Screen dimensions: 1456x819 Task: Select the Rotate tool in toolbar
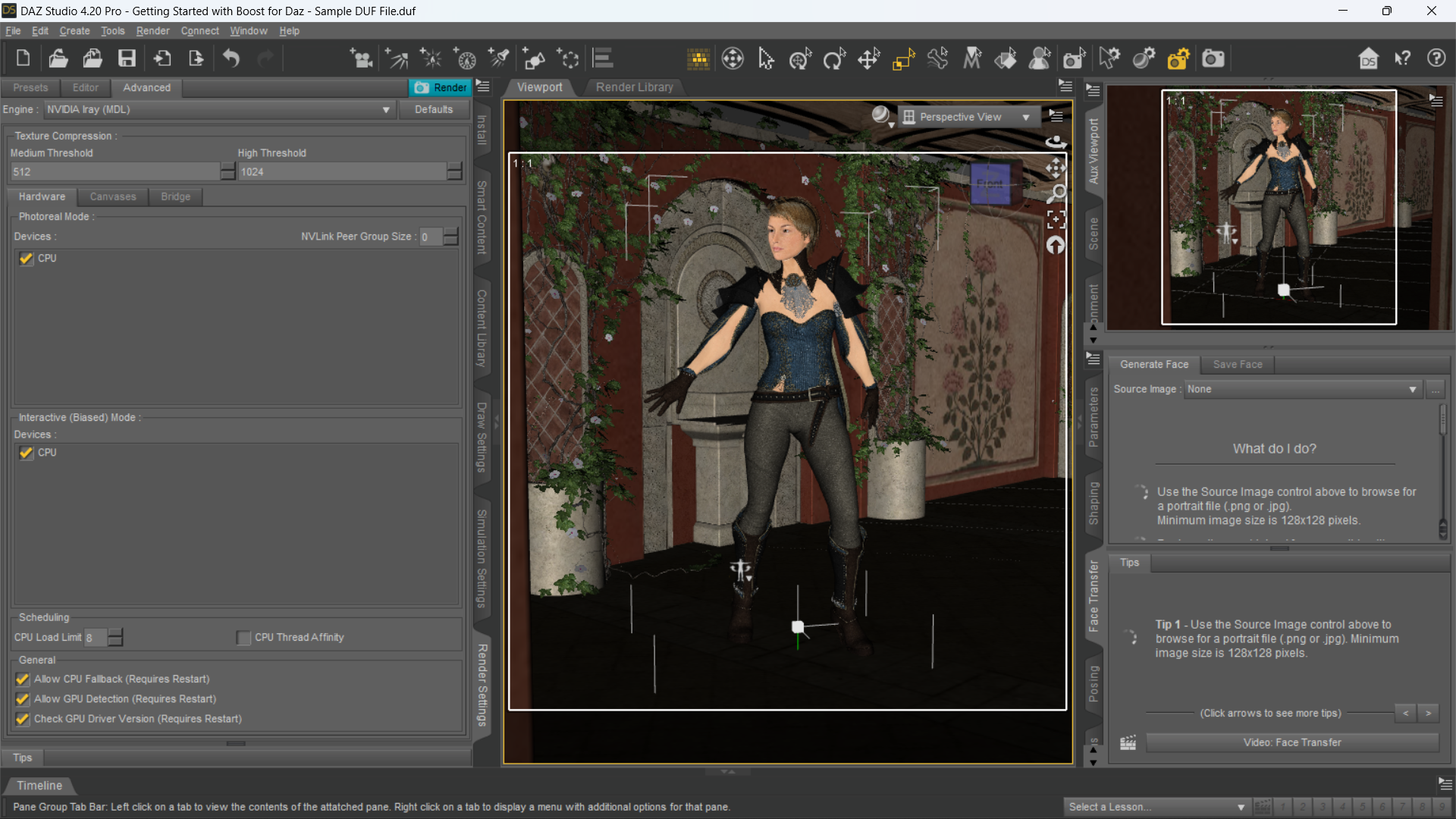pos(834,58)
